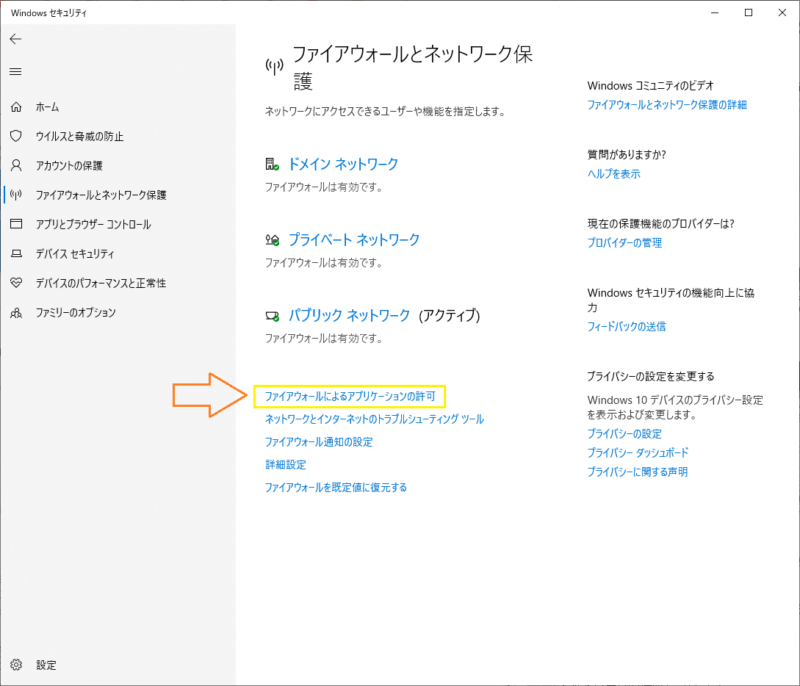Viewport: 800px width, 686px height.
Task: Click the antenna icon in sidebar
Action: (16, 195)
